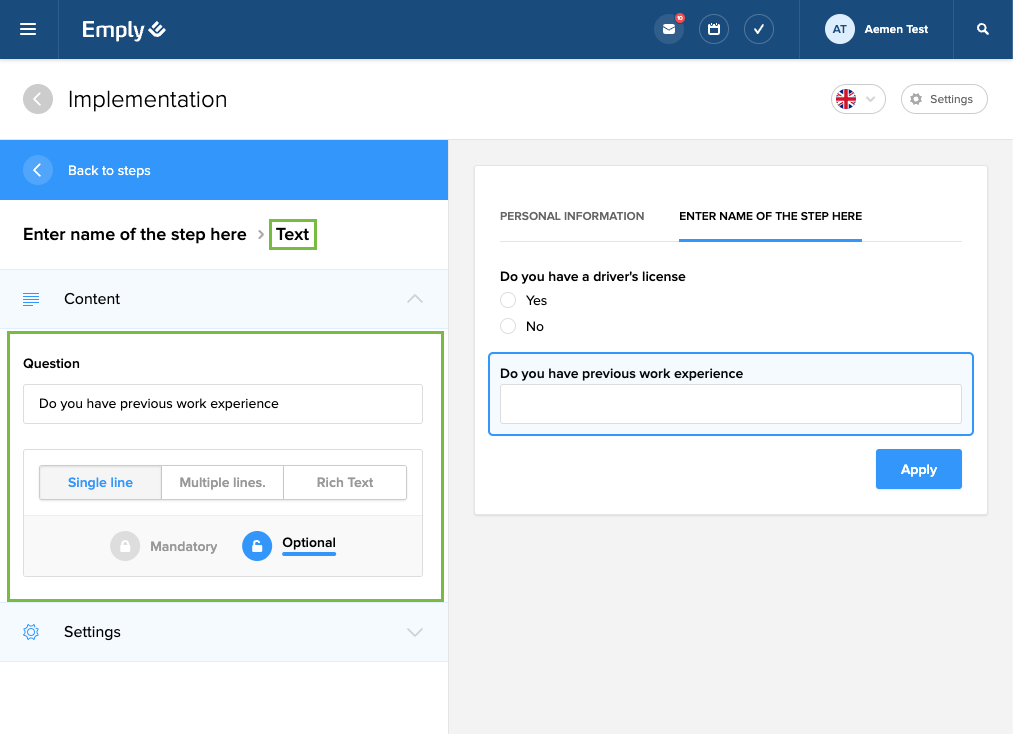The height and width of the screenshot is (734, 1013).
Task: Switch to the Personal Information tab
Action: pyautogui.click(x=572, y=216)
